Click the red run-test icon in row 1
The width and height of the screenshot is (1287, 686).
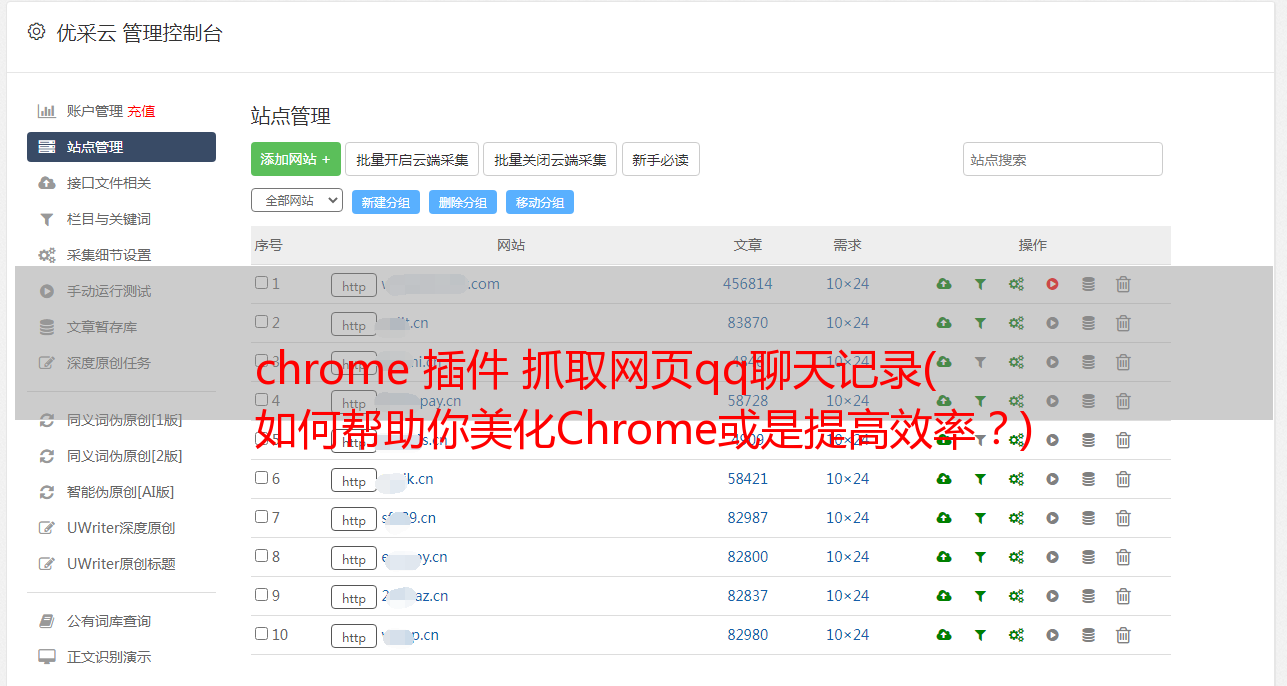click(1052, 284)
